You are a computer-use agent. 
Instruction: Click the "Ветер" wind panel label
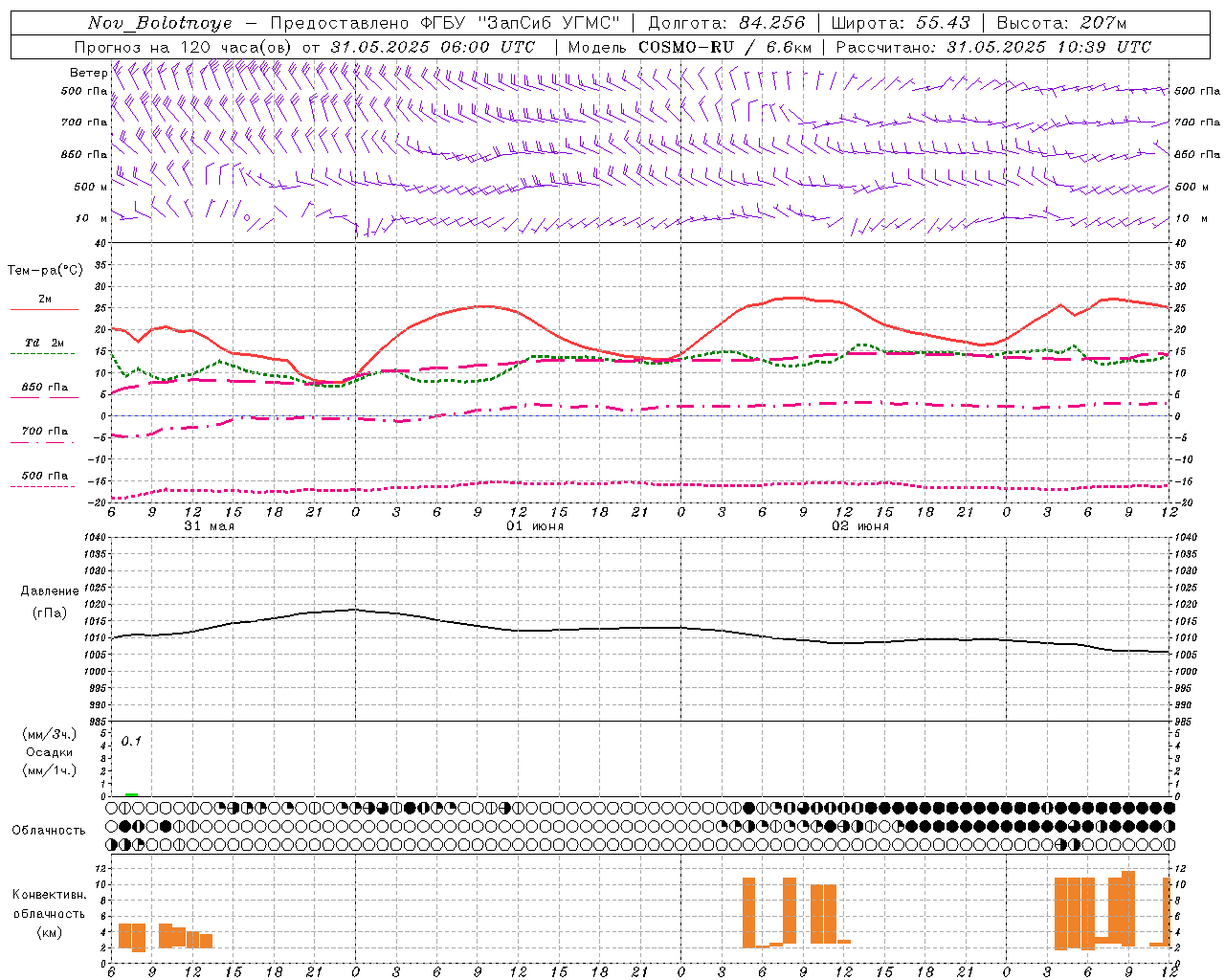click(88, 73)
